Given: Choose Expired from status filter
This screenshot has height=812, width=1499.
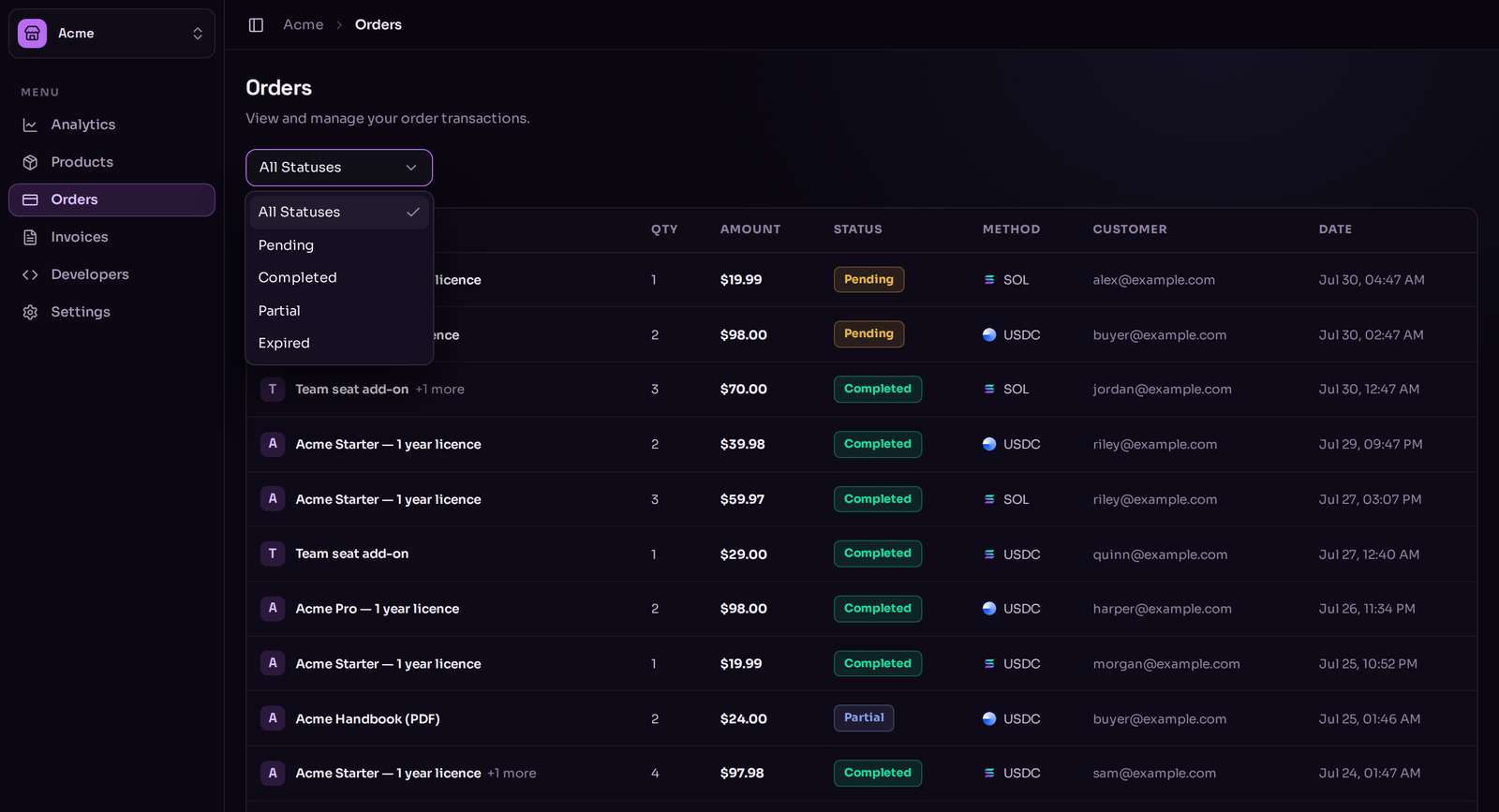Looking at the screenshot, I should (339, 344).
